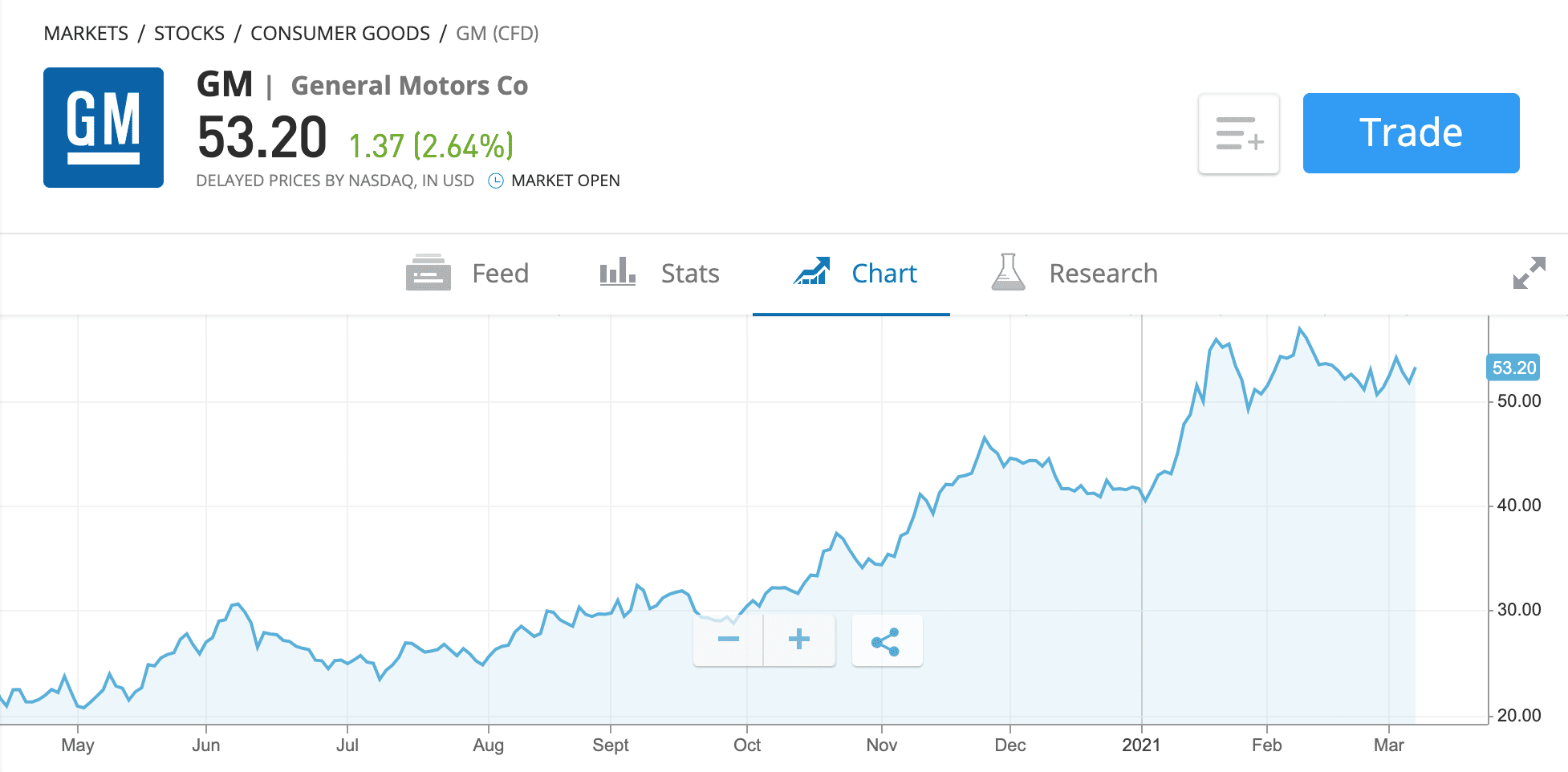Viewport: 1568px width, 772px height.
Task: Click MARKET OPEN status text
Action: (x=566, y=181)
